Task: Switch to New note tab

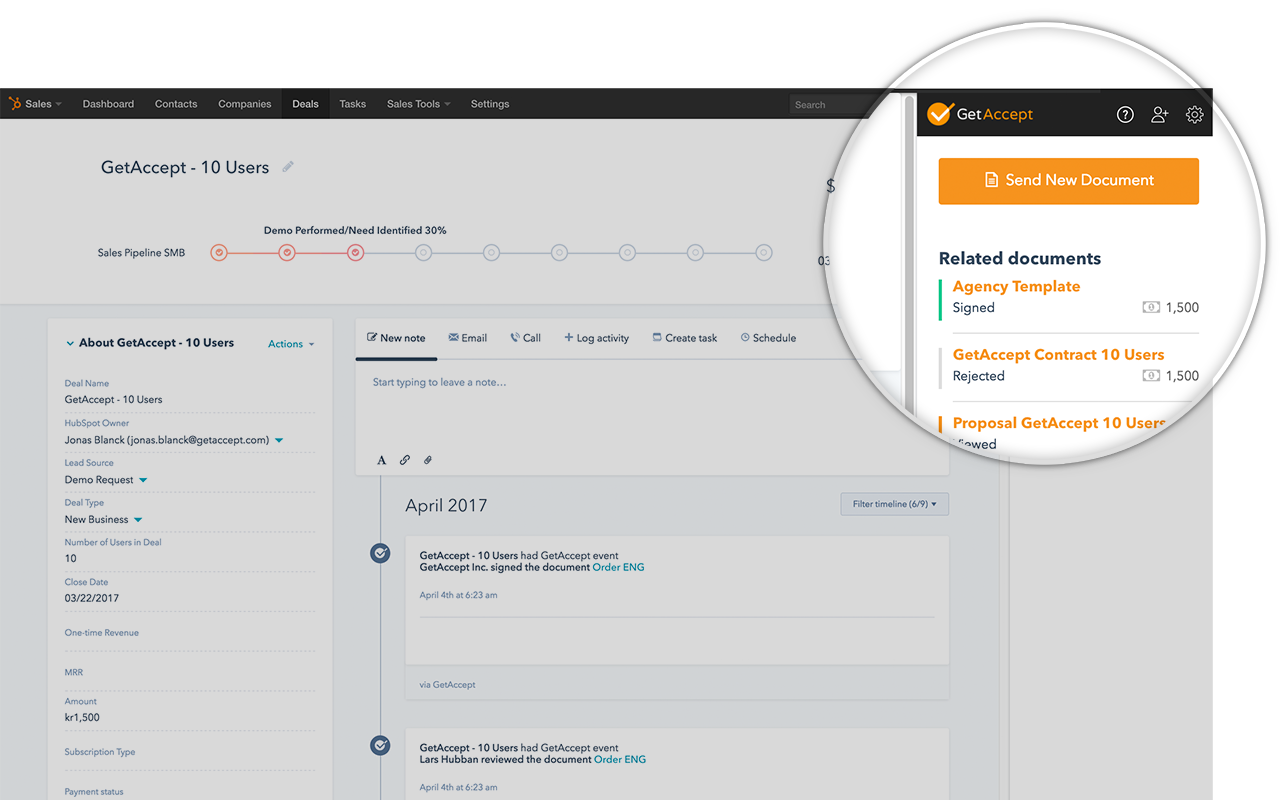Action: point(396,338)
